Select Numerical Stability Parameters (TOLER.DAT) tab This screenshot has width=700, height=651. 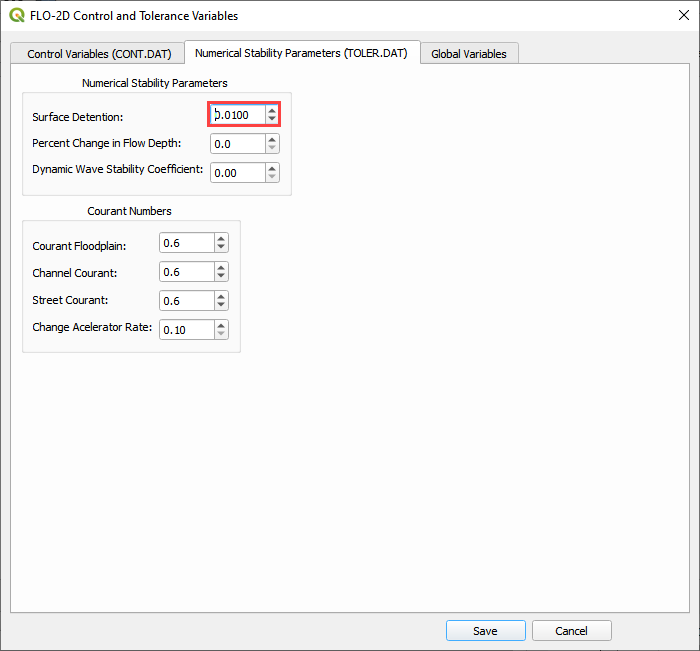301,53
